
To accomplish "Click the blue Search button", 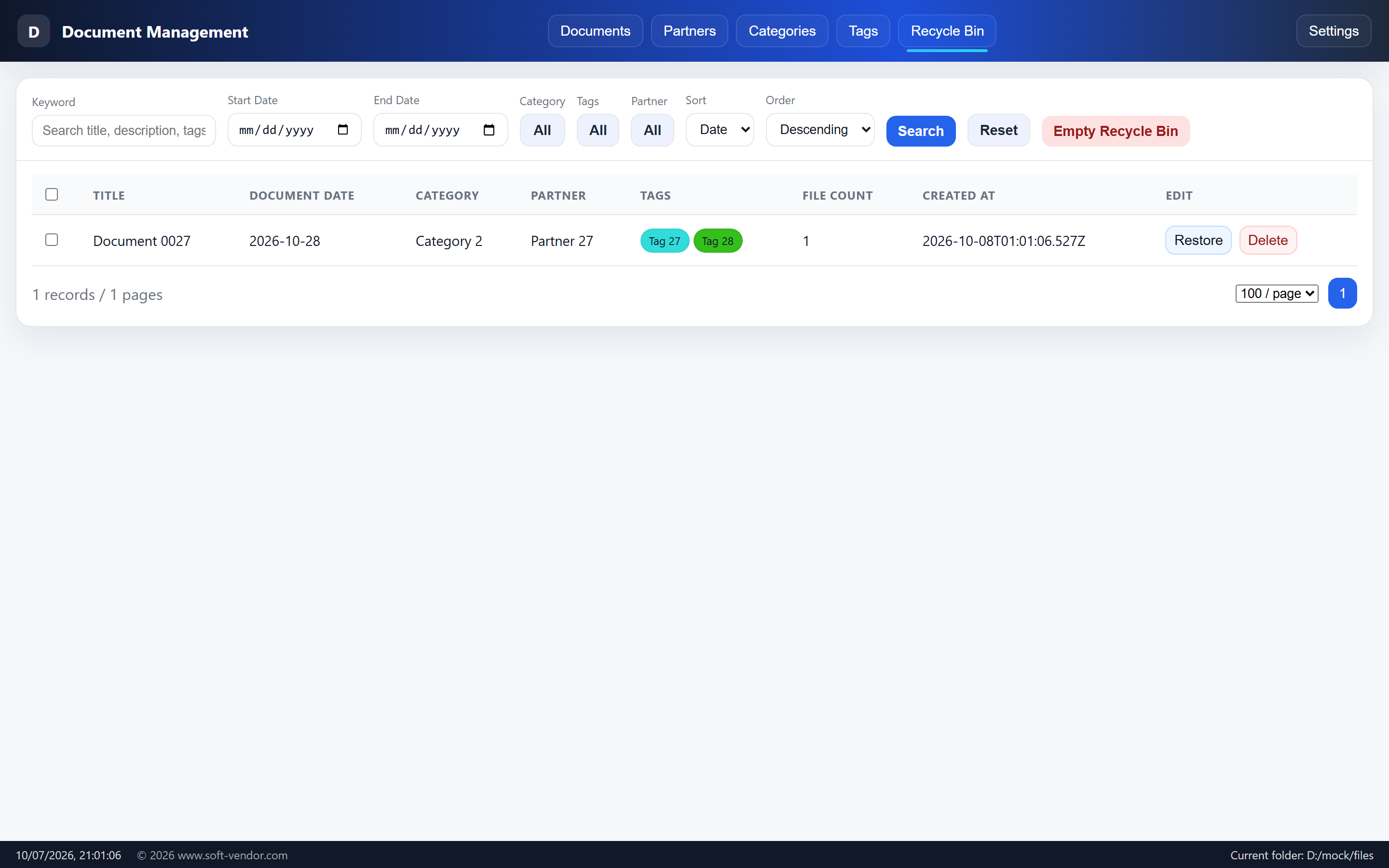I will (921, 131).
